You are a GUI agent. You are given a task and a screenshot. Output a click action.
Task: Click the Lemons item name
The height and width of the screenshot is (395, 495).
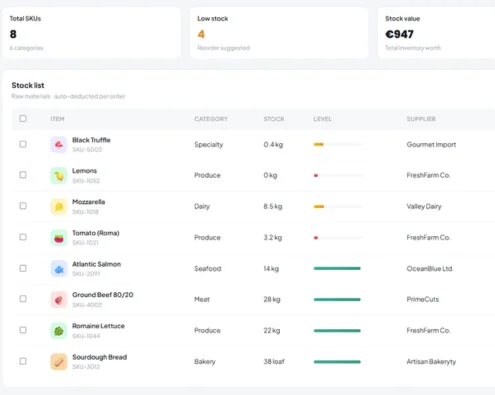(x=85, y=171)
